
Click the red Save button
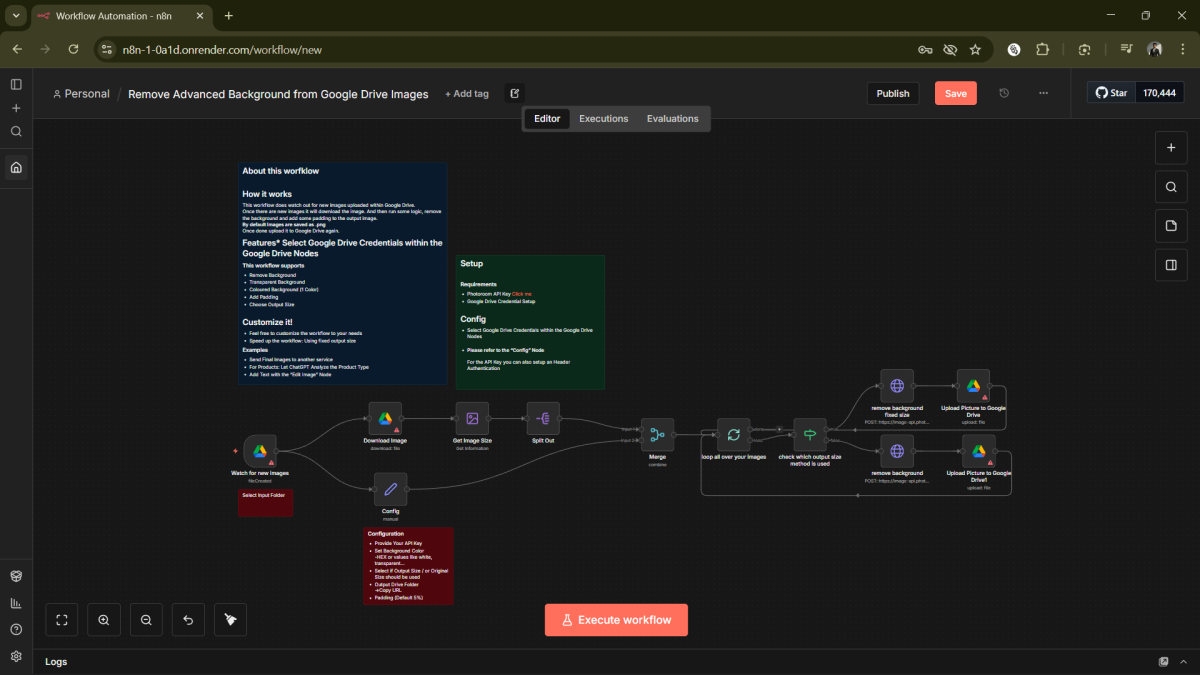click(955, 93)
